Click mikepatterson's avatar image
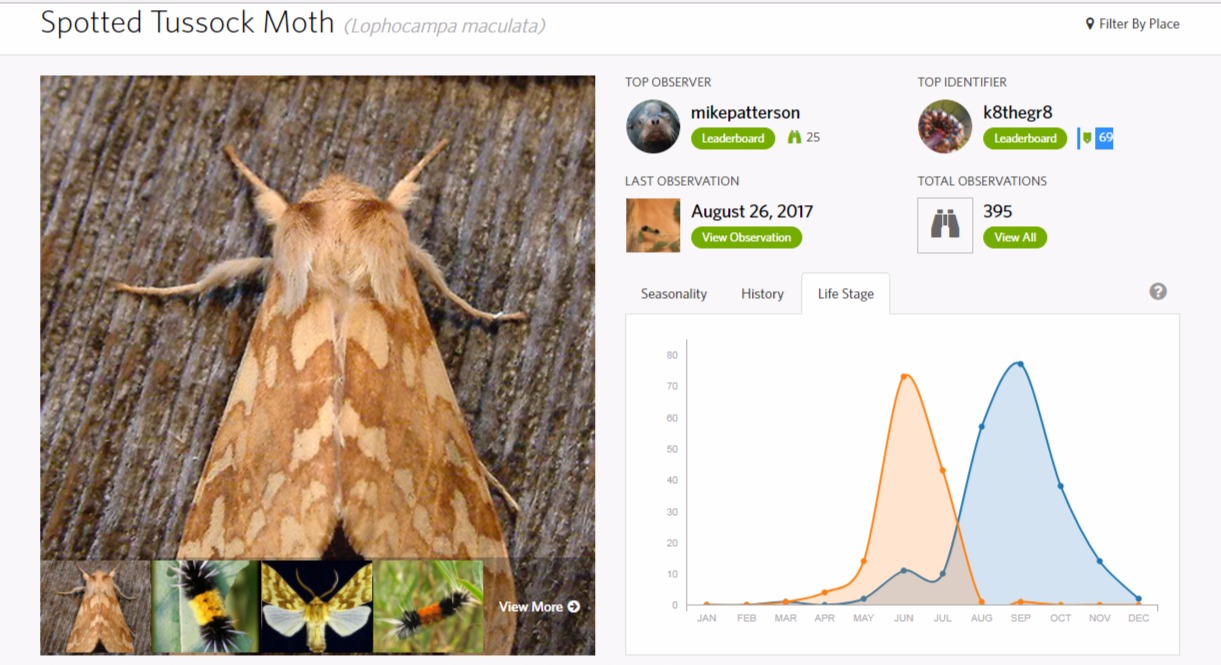 (x=653, y=126)
